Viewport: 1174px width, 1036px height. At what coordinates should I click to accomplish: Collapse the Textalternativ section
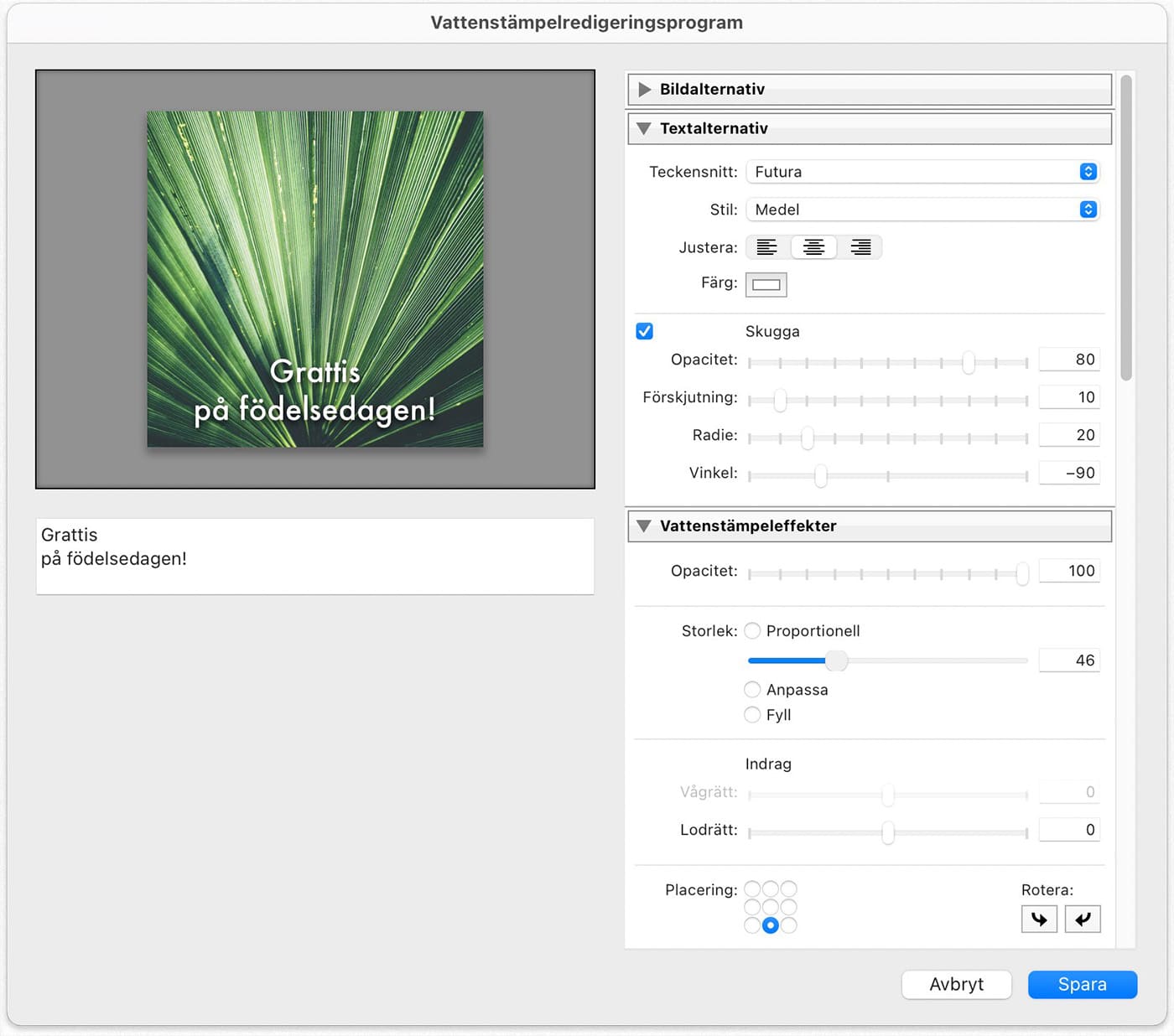644,128
